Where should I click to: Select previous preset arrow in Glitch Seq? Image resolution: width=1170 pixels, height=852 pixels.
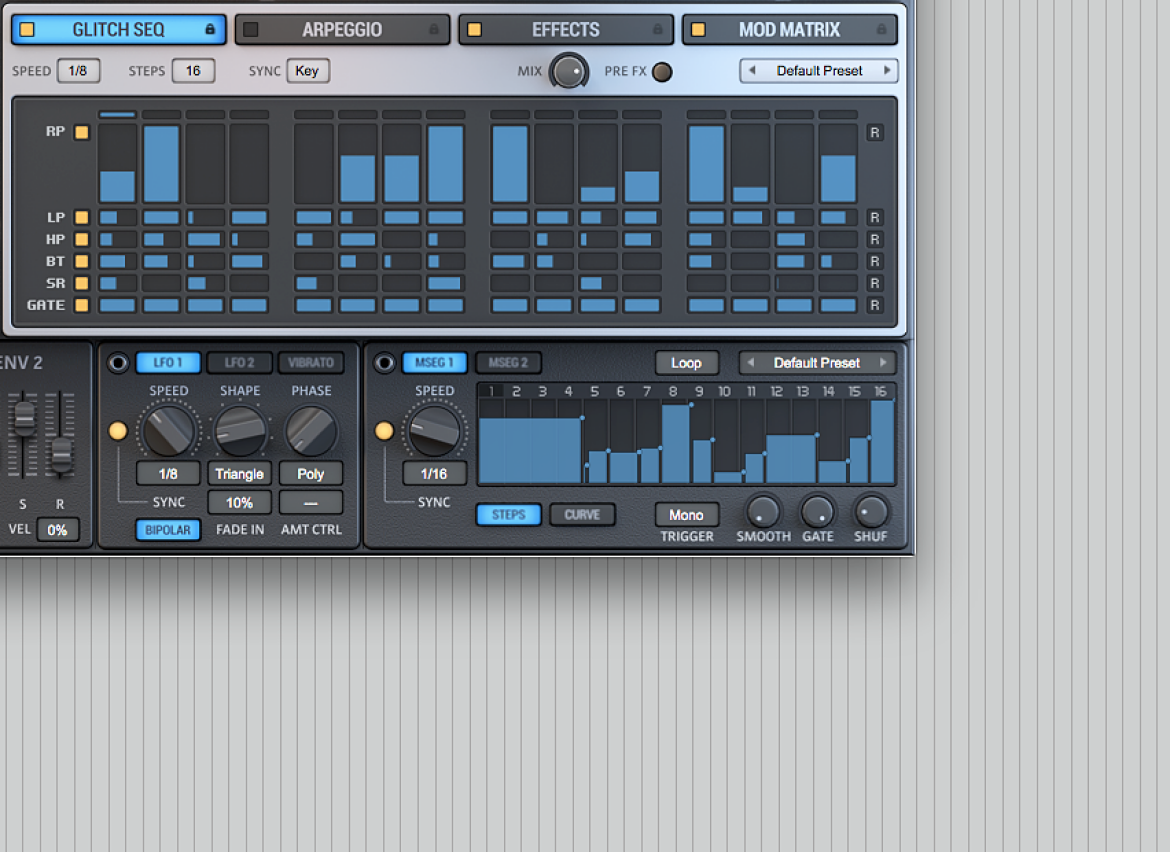coord(752,70)
